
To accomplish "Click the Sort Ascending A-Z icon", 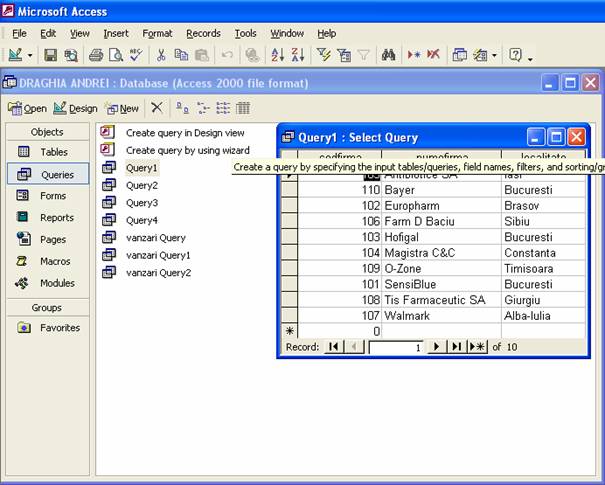I will click(x=277, y=56).
